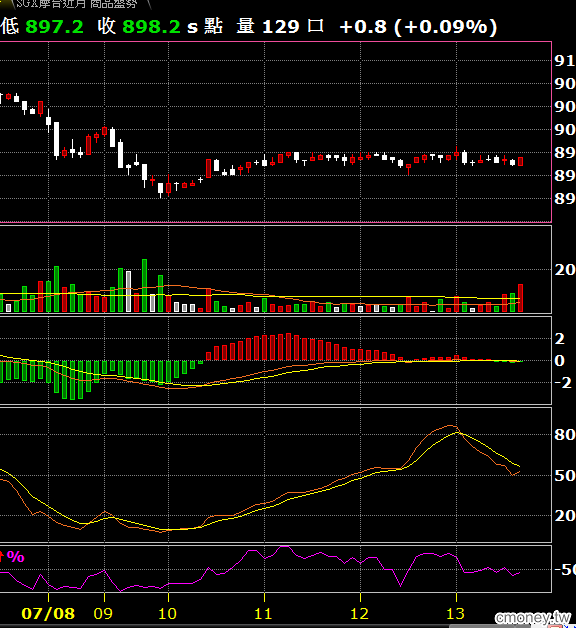This screenshot has width=576, height=628.
Task: Click the low price 897.2 value
Action: point(54,27)
